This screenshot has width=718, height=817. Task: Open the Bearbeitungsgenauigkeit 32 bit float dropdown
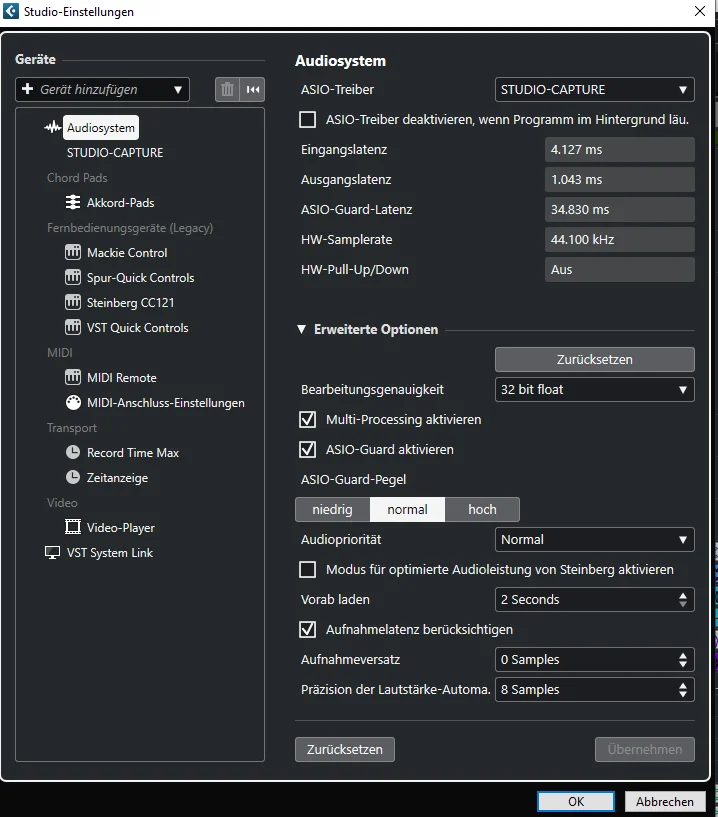point(595,390)
